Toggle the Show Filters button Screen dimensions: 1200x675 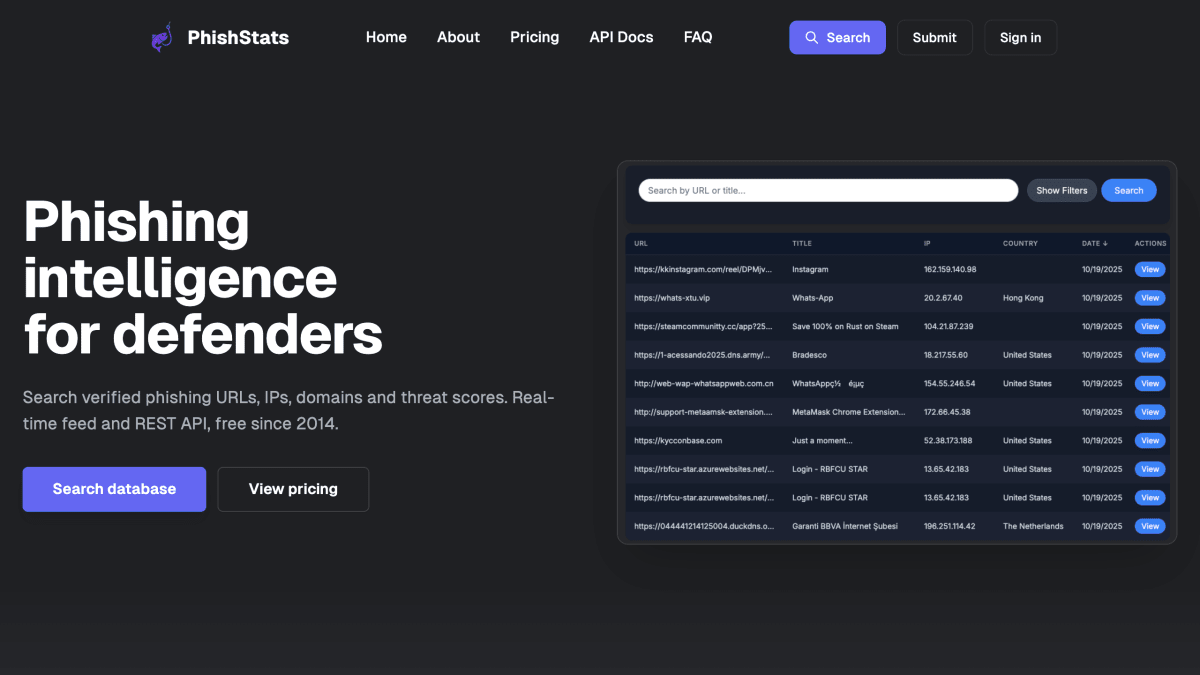click(x=1062, y=190)
